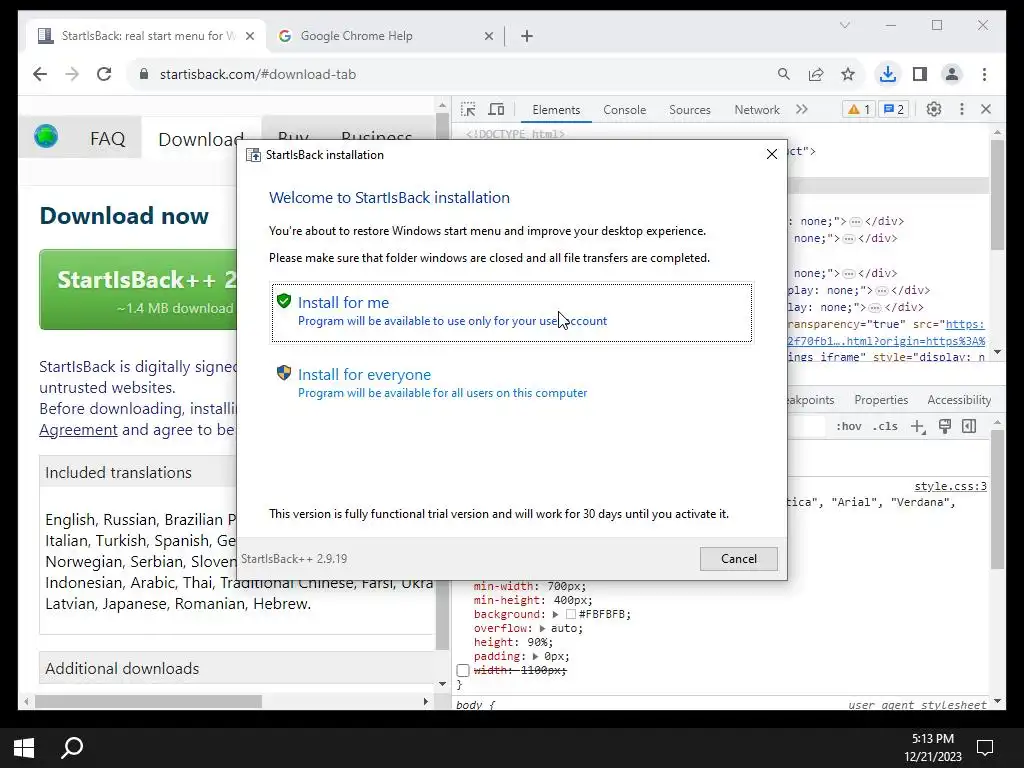Viewport: 1024px width, 768px height.
Task: Choose Install for everyone option
Action: (511, 383)
